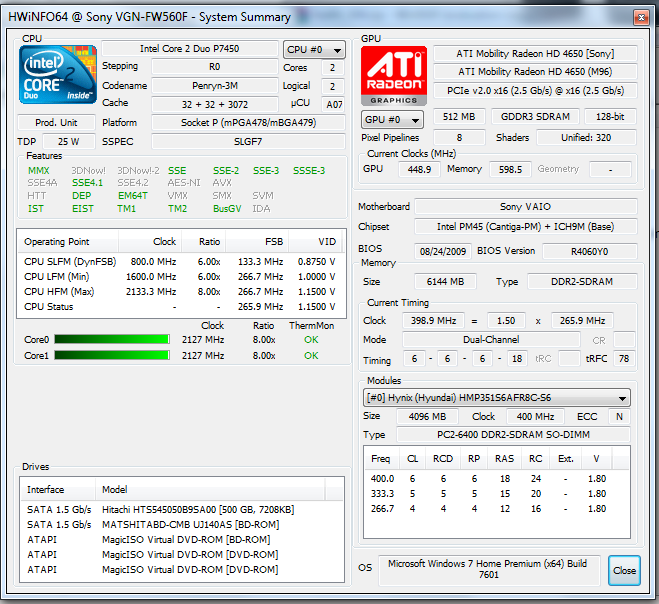Click the VID column header
Viewport: 659px width, 604px height.
point(316,242)
